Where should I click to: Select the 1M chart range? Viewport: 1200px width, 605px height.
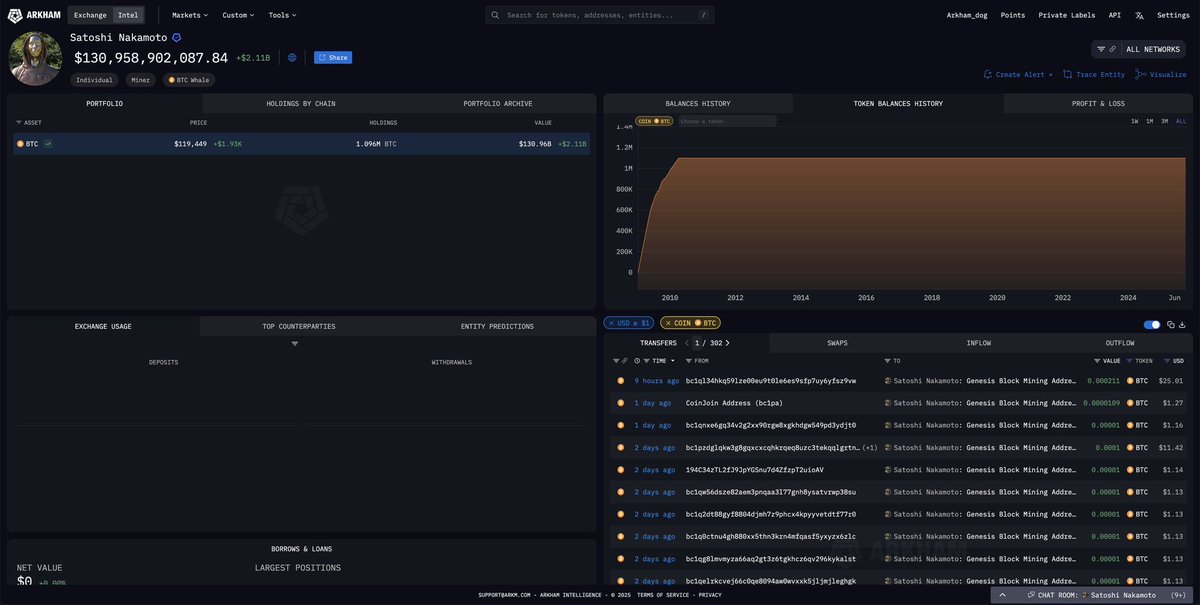[1149, 121]
